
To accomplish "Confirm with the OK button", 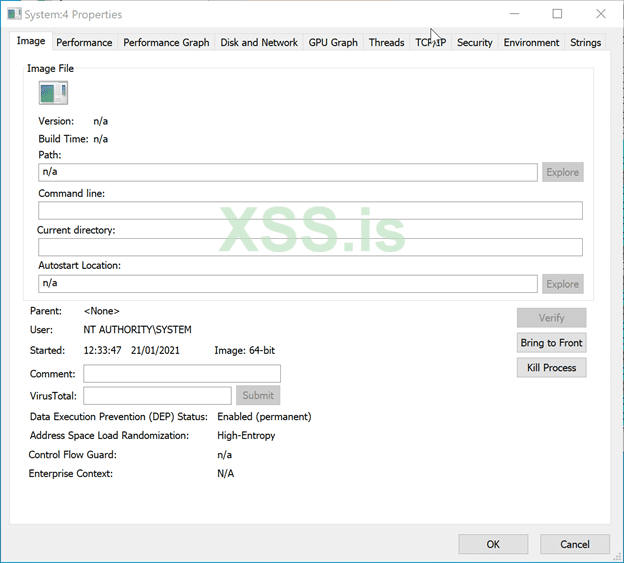I will tap(493, 544).
